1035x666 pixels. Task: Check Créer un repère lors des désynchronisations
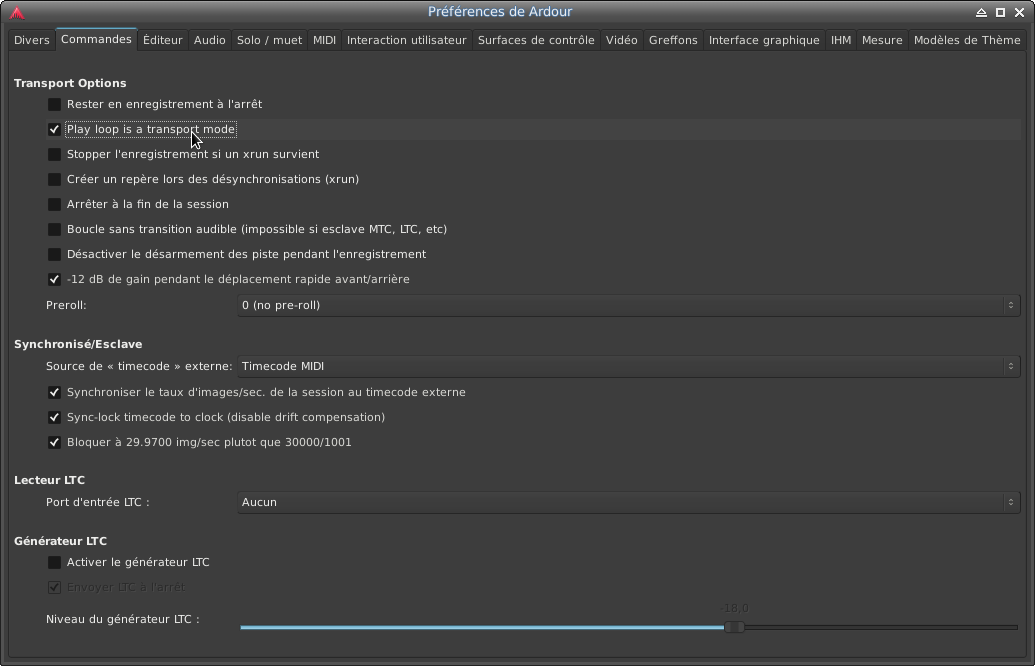[x=54, y=180]
